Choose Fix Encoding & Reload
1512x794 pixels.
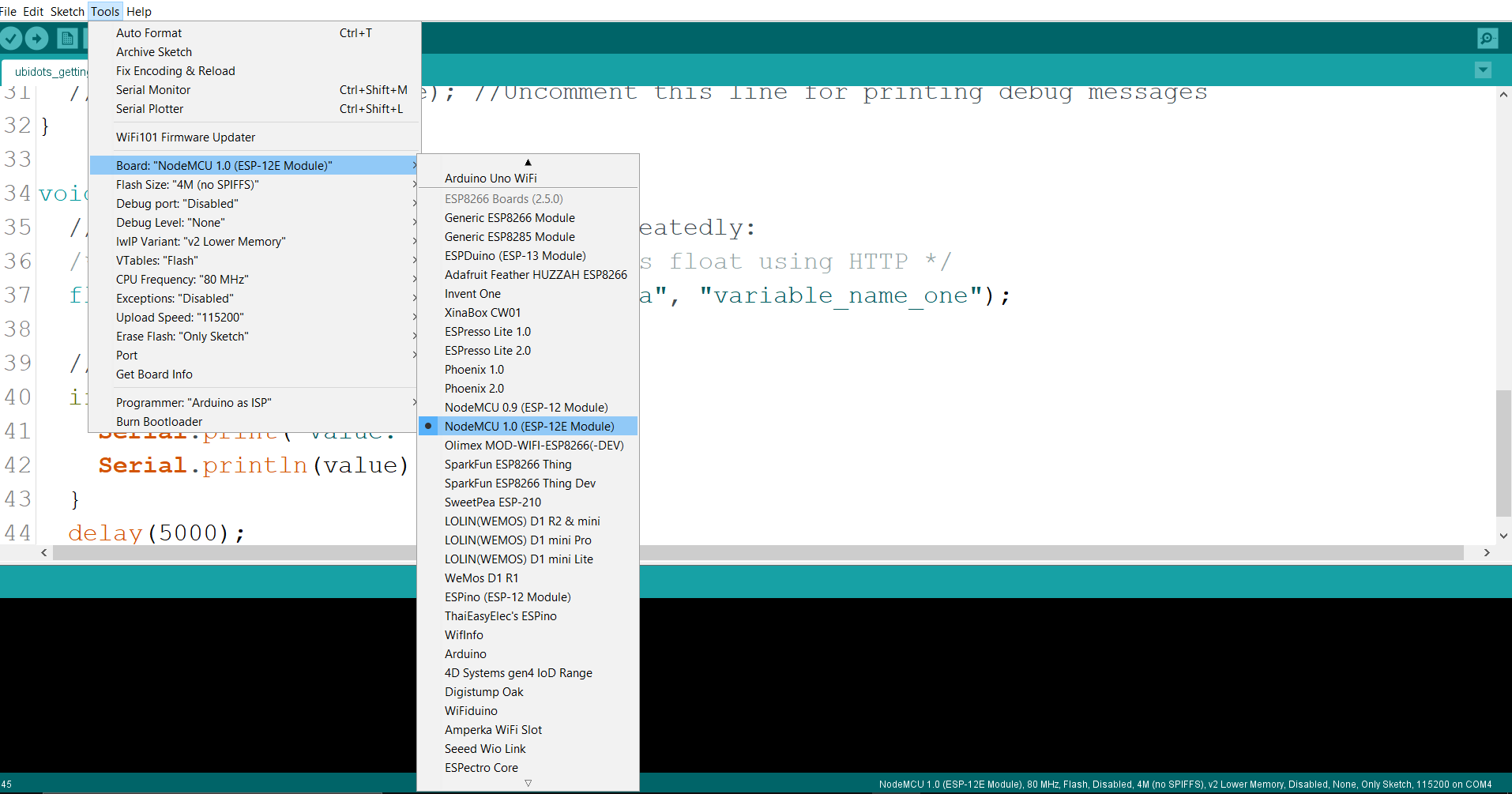(x=254, y=71)
